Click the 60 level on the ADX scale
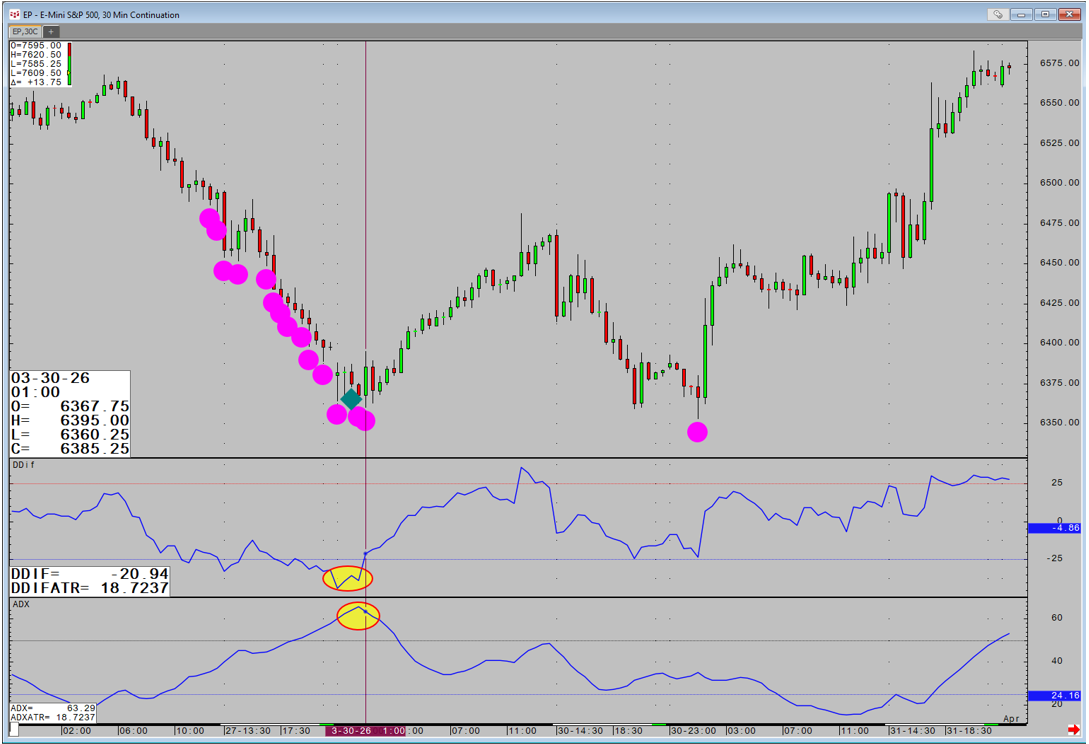 [x=1056, y=618]
